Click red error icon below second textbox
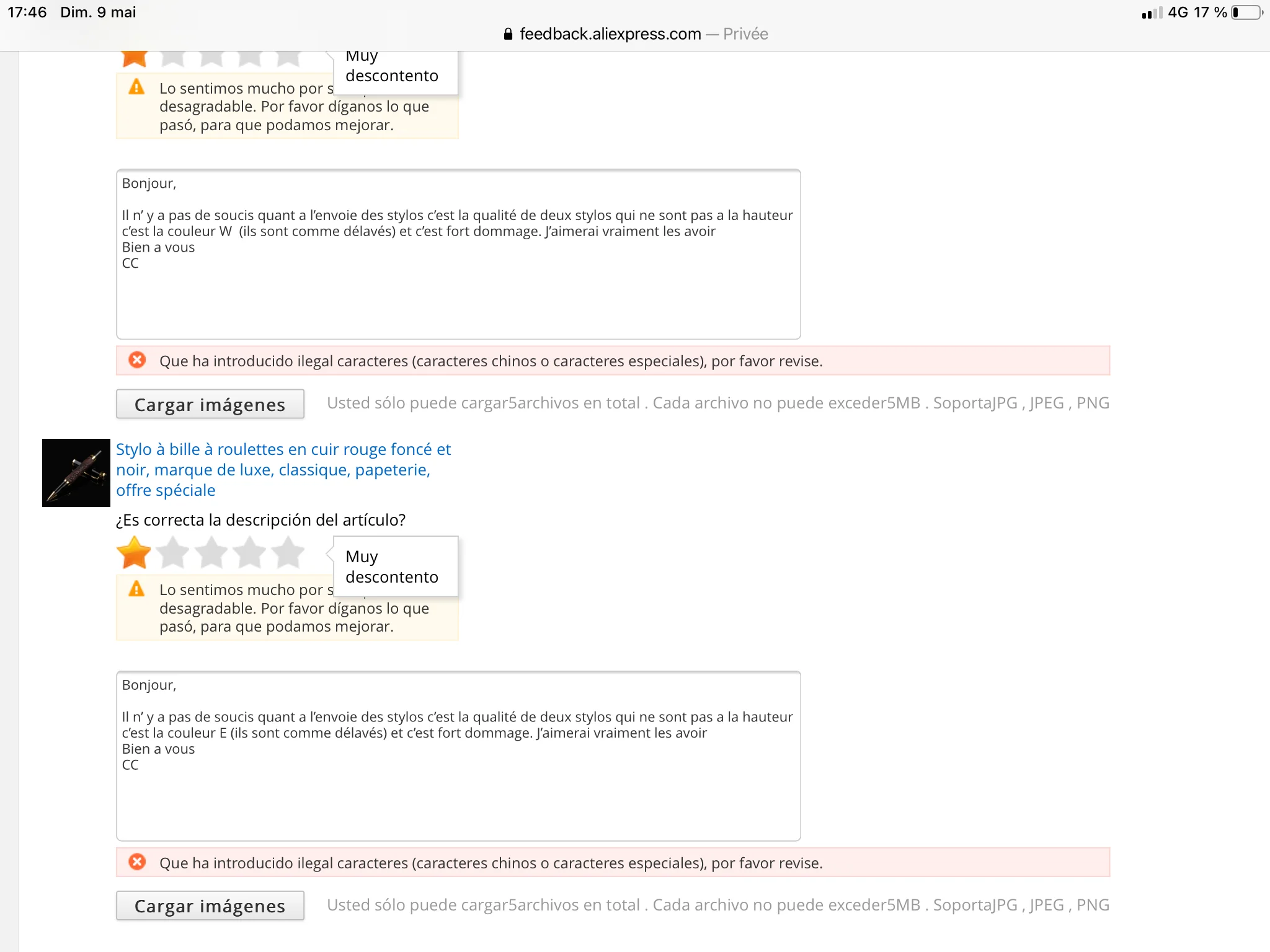Image resolution: width=1270 pixels, height=952 pixels. pyautogui.click(x=137, y=862)
